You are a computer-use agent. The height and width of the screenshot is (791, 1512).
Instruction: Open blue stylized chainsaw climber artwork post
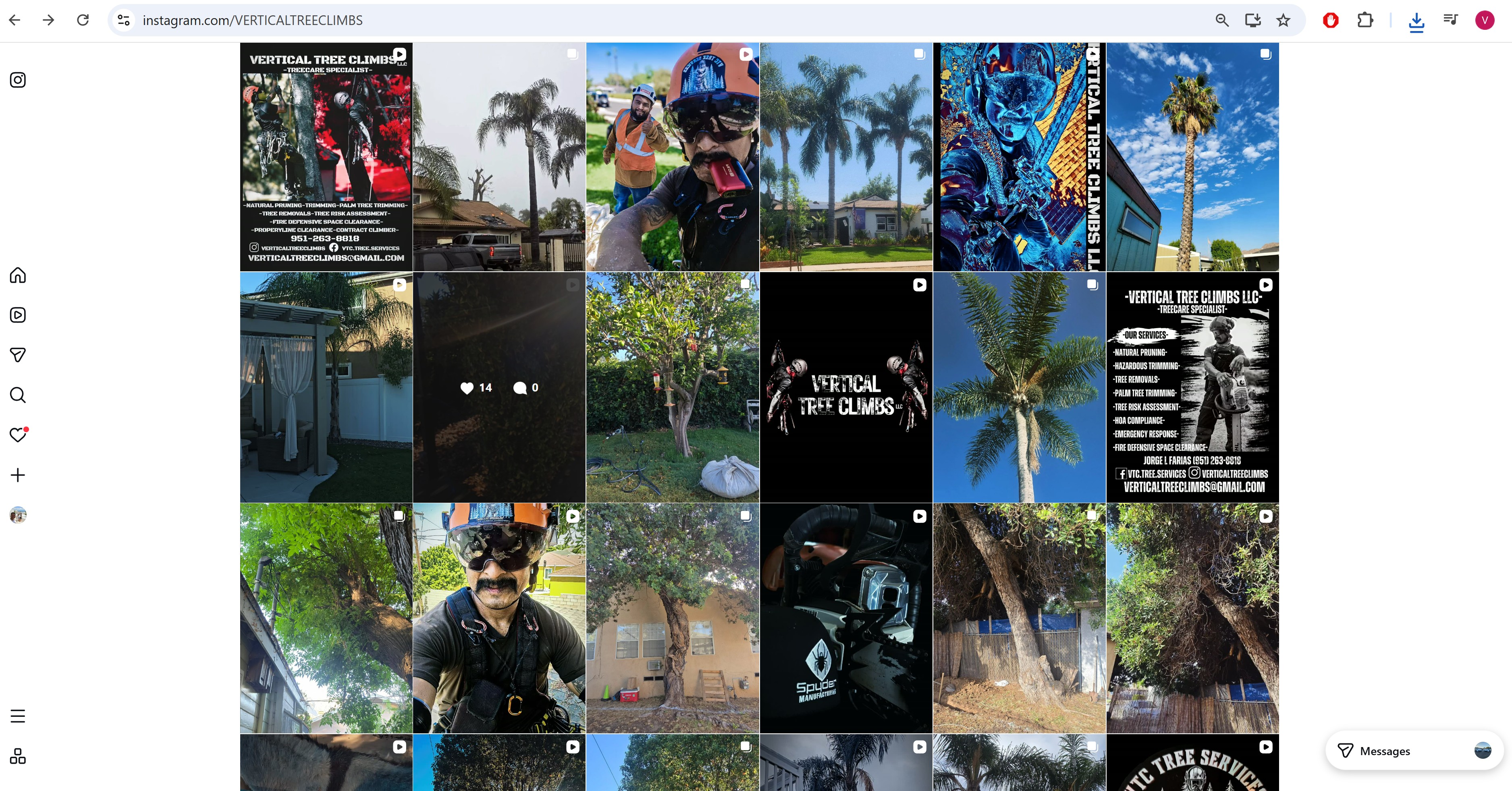(1020, 157)
